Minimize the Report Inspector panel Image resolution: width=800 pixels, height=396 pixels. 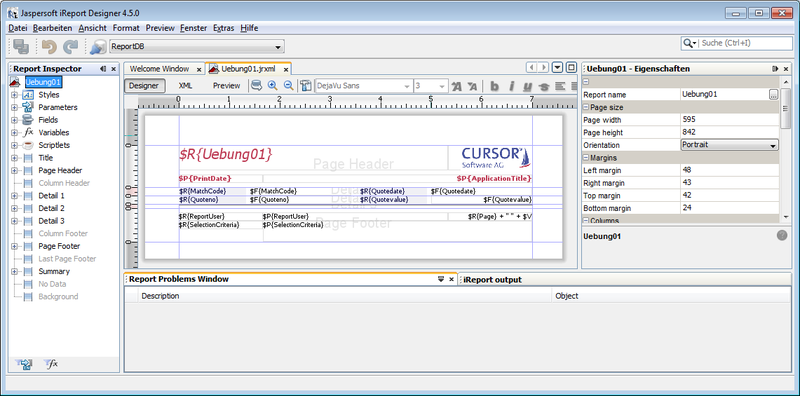tap(103, 69)
